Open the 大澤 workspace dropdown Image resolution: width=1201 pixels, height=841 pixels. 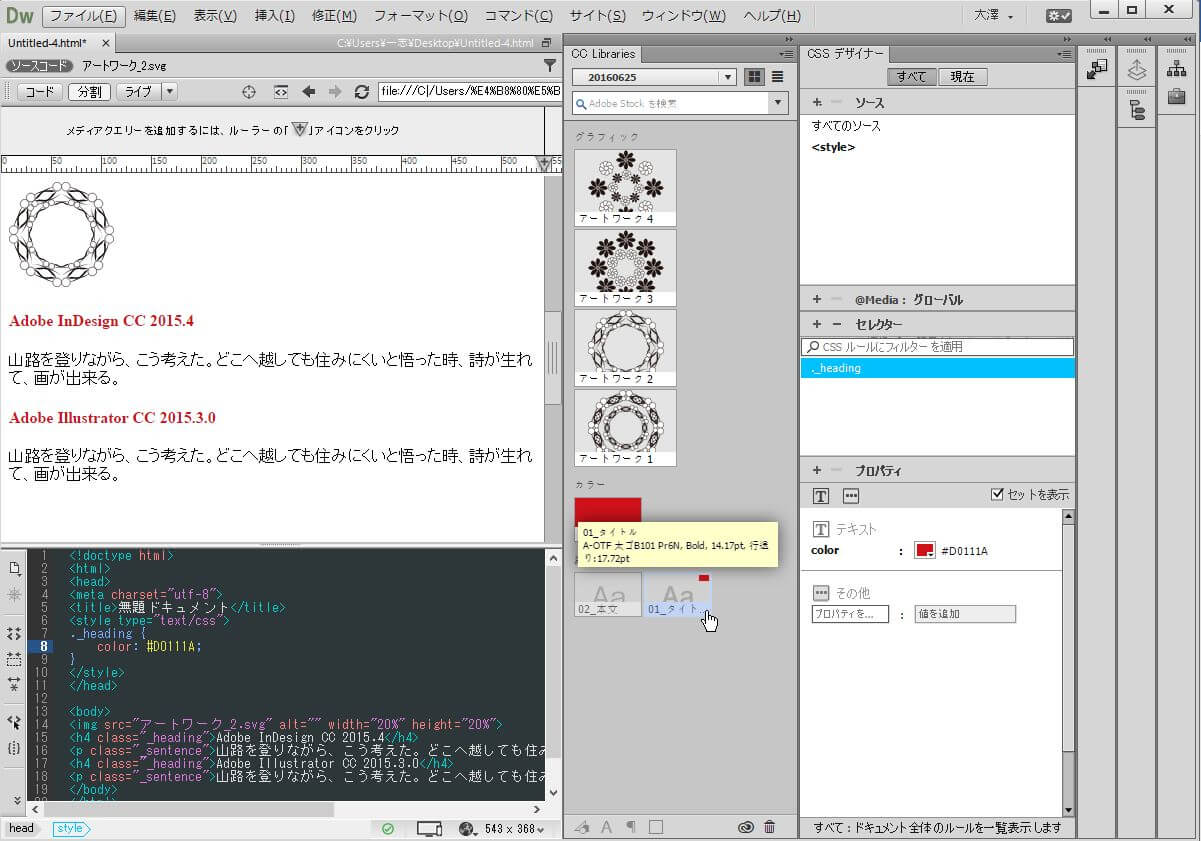pos(994,16)
